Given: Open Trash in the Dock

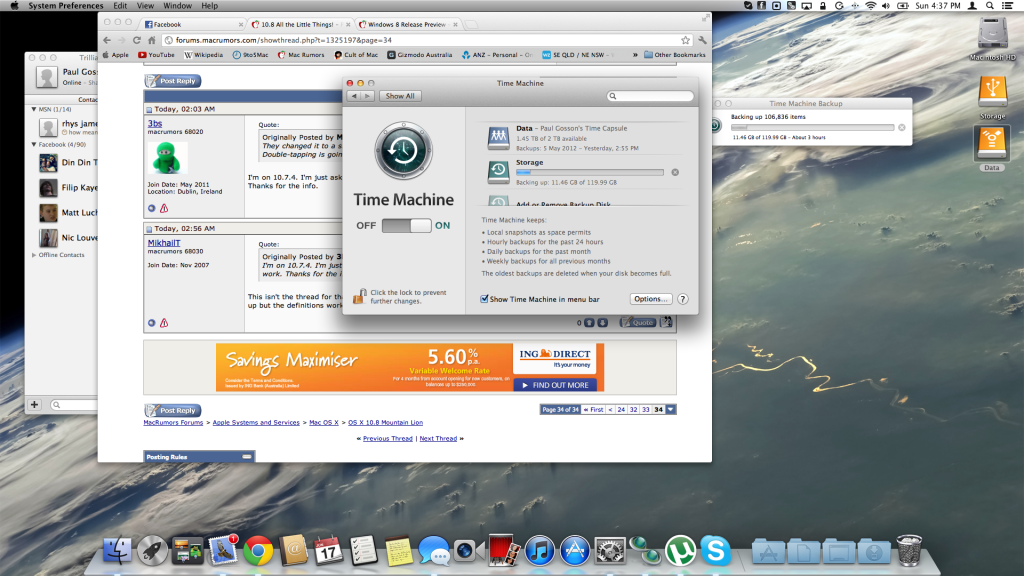Looking at the screenshot, I should click(908, 551).
